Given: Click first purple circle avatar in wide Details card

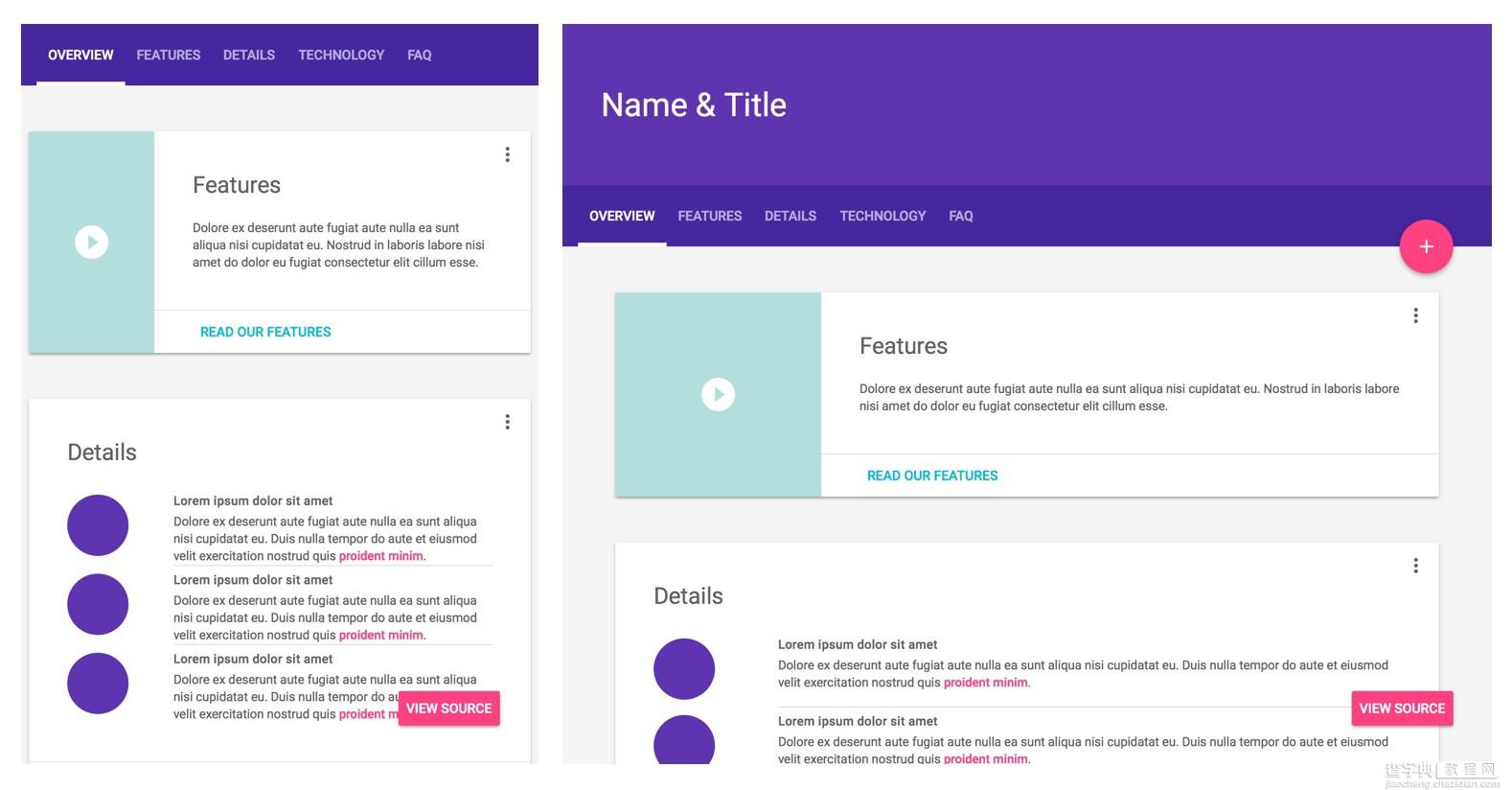Looking at the screenshot, I should 684,668.
